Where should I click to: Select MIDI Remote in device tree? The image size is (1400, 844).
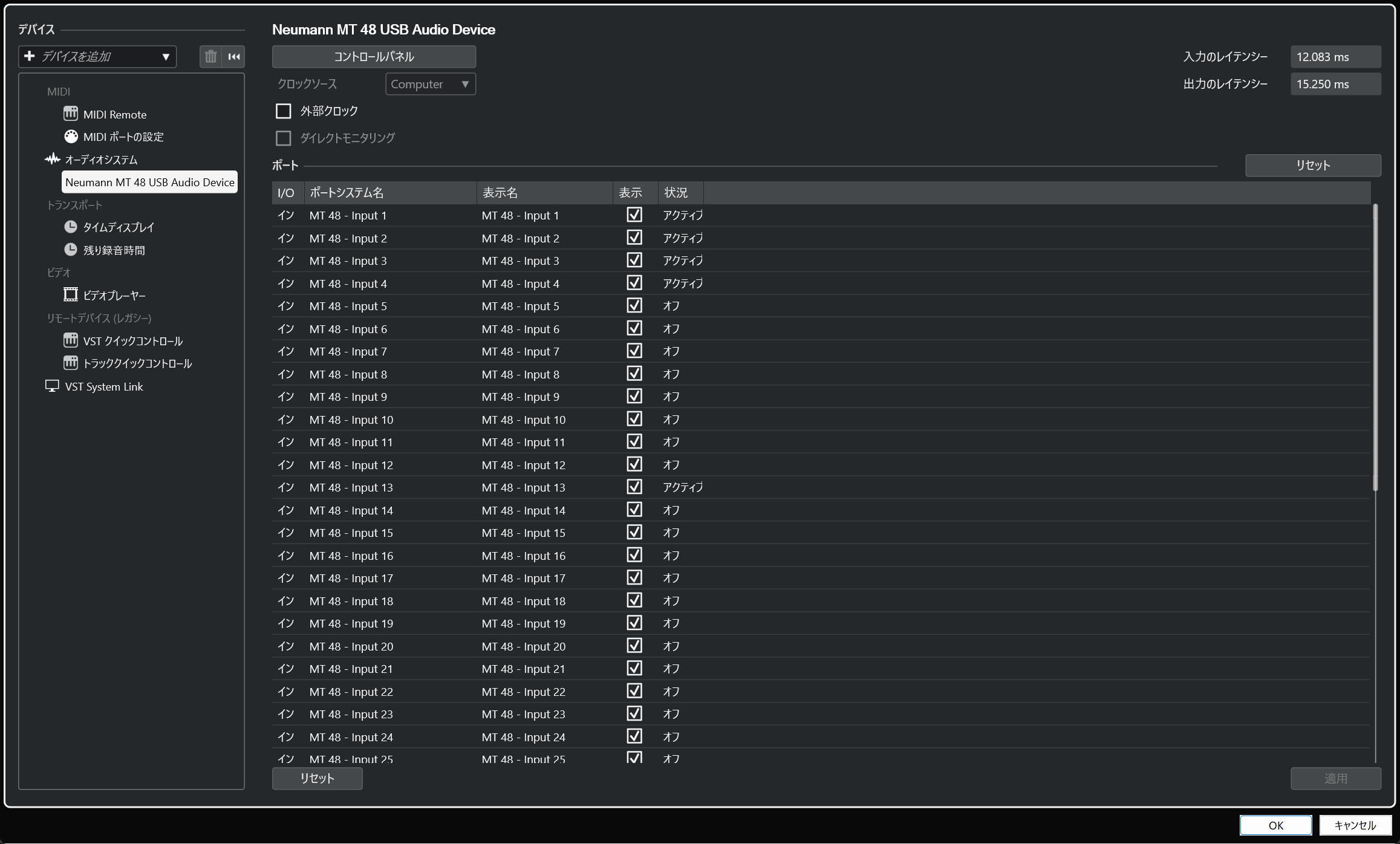(x=115, y=114)
